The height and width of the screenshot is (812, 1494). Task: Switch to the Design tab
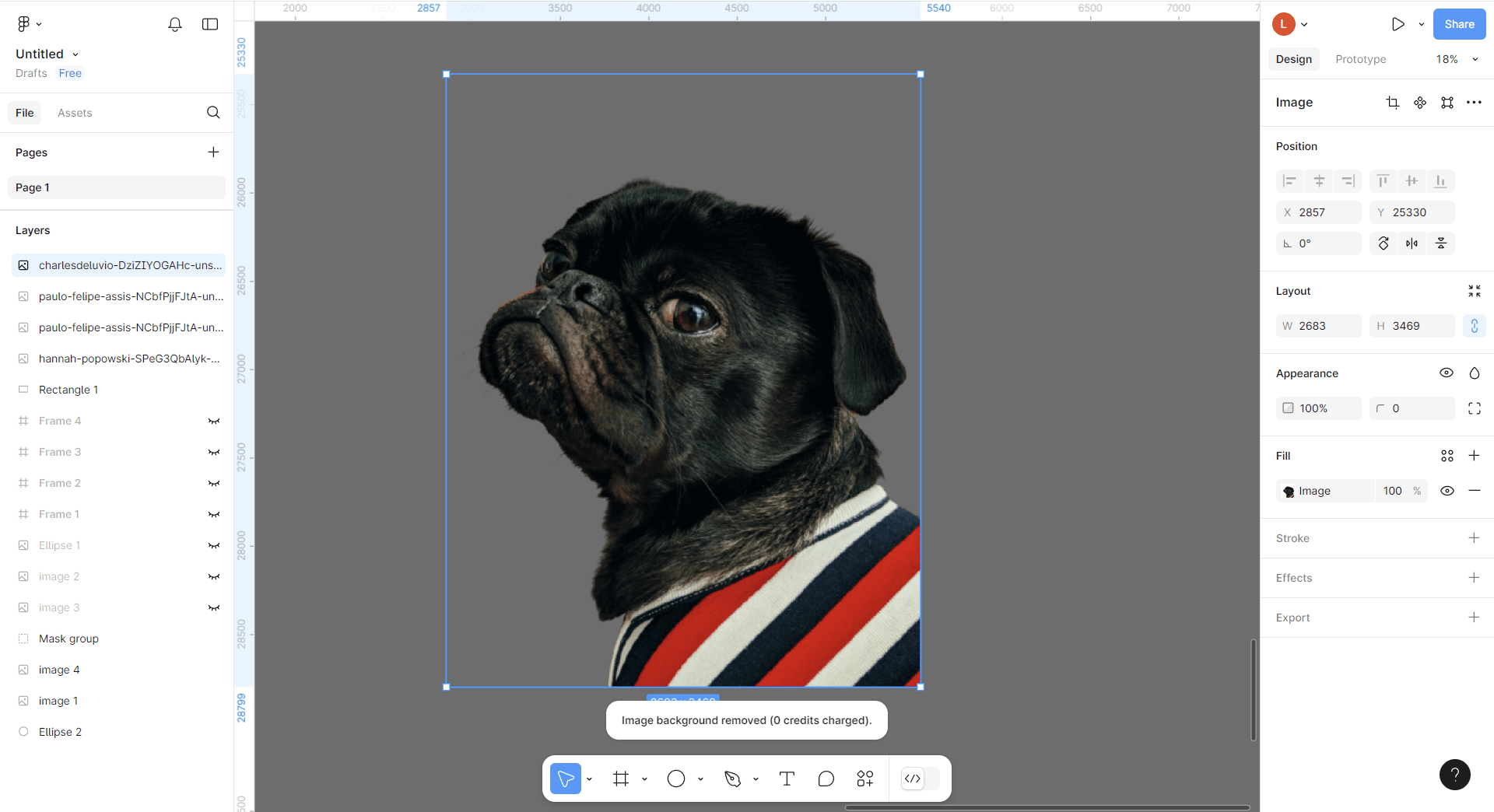pos(1293,59)
